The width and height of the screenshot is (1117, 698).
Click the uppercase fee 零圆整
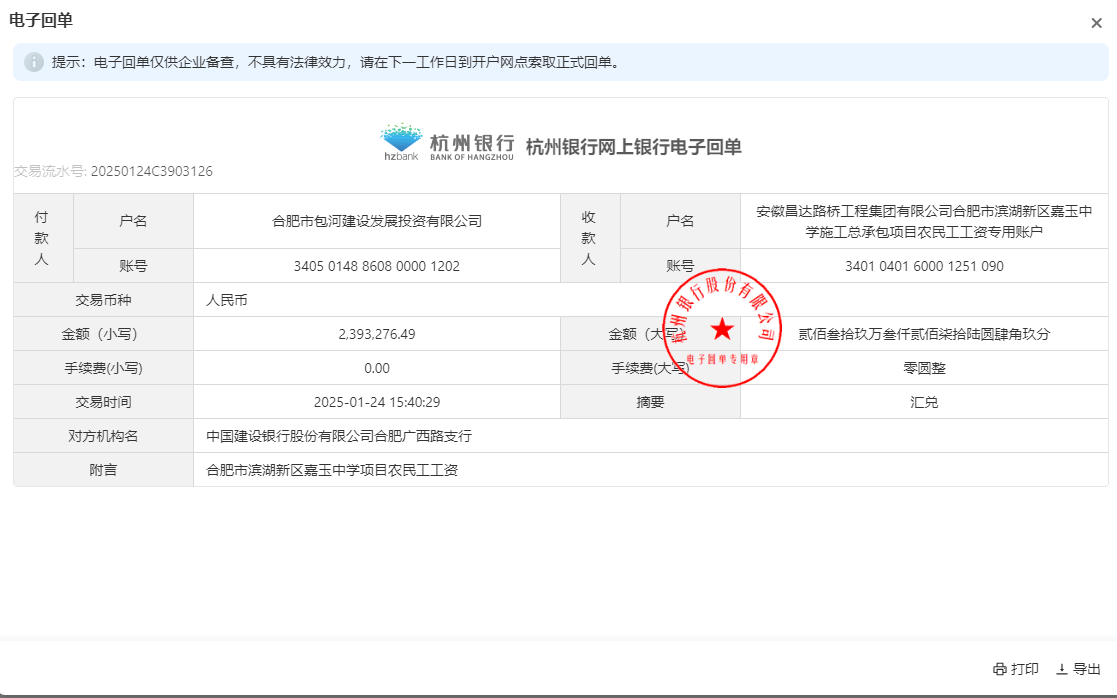tap(924, 368)
